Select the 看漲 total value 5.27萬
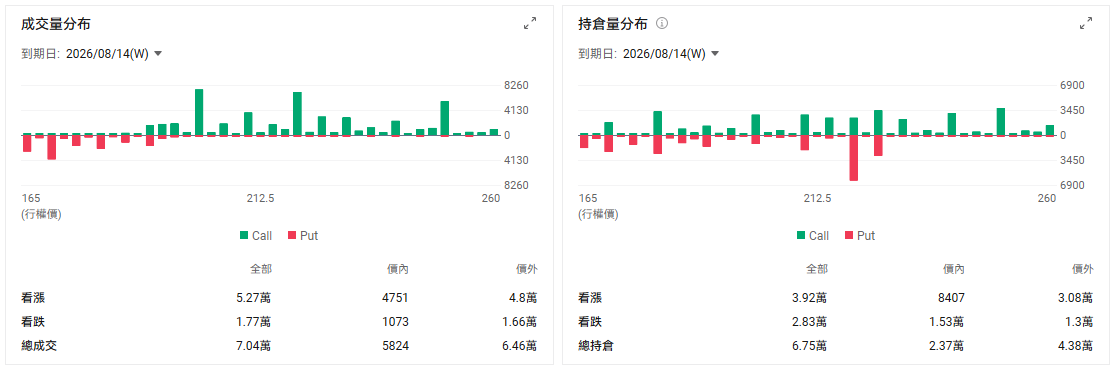This screenshot has height=367, width=1115. (x=253, y=298)
